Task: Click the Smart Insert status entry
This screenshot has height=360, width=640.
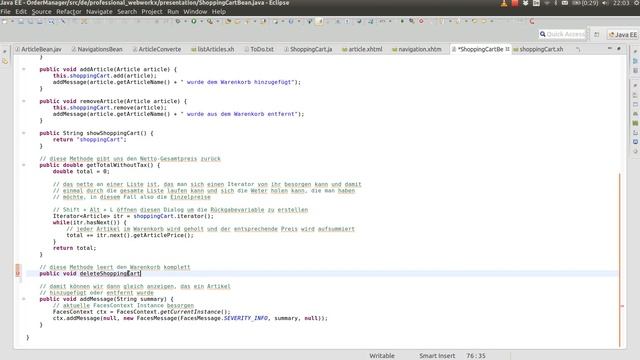Action: [437, 356]
